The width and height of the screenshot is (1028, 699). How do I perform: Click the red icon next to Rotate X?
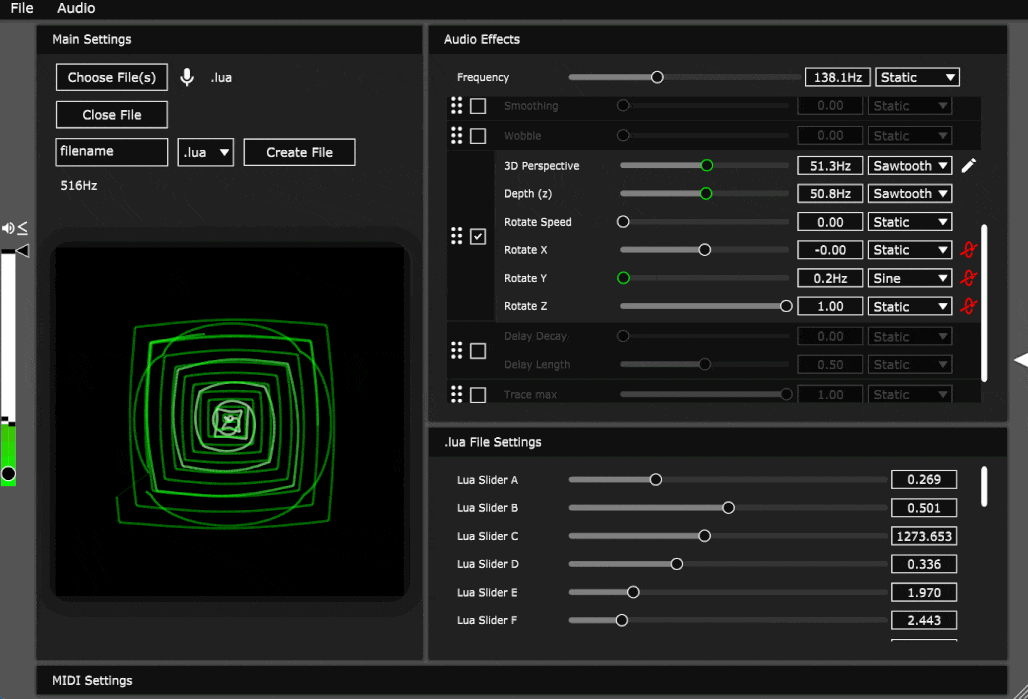(967, 250)
